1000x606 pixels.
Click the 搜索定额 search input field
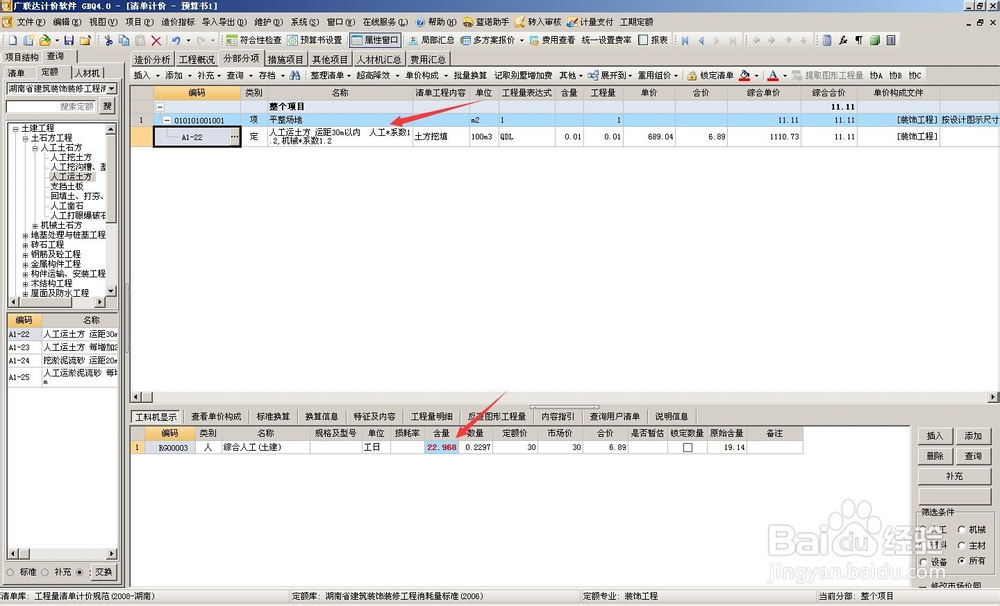(x=51, y=107)
